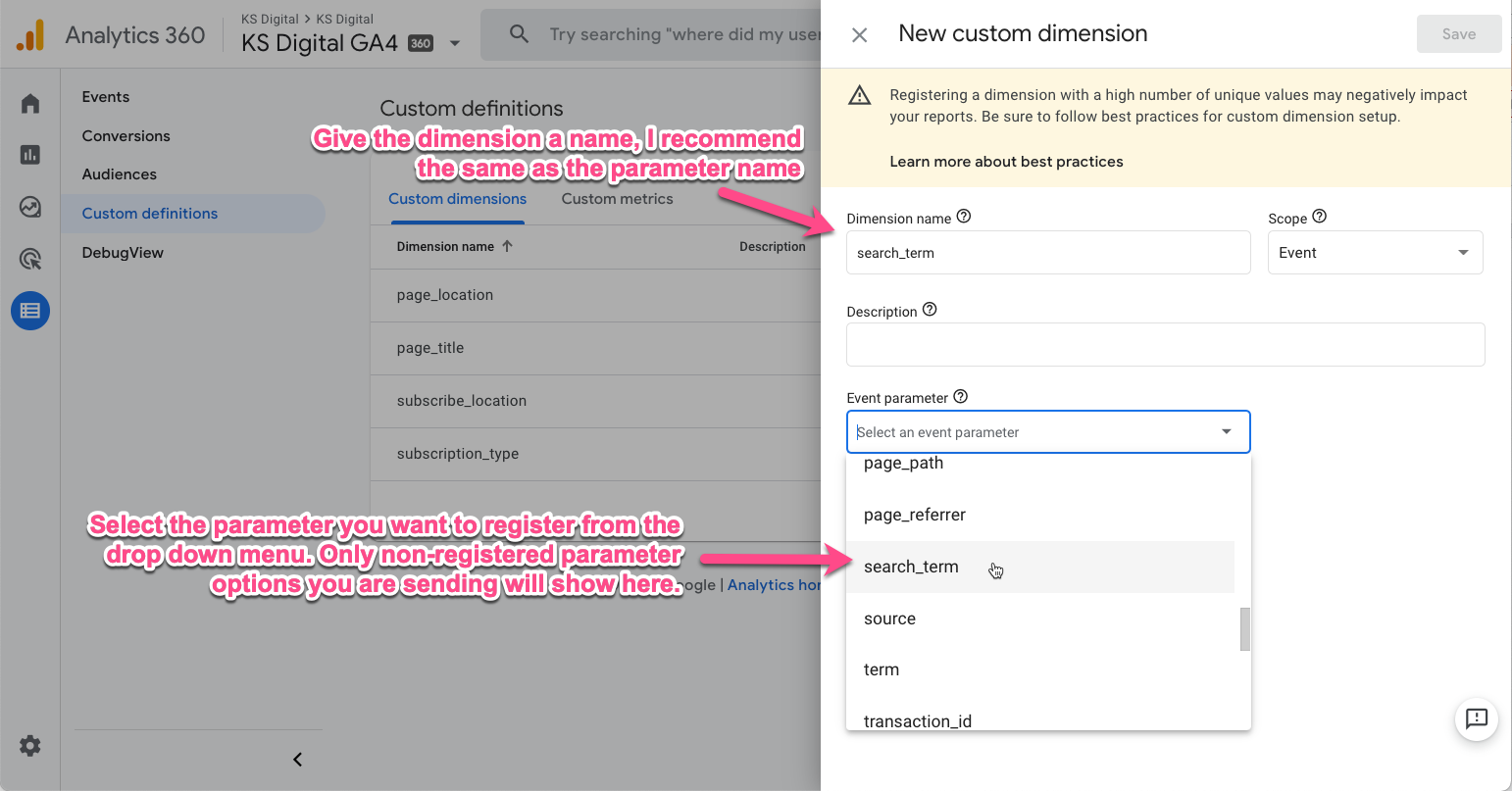1512x791 pixels.
Task: Click the search magnifier icon
Action: (x=520, y=34)
